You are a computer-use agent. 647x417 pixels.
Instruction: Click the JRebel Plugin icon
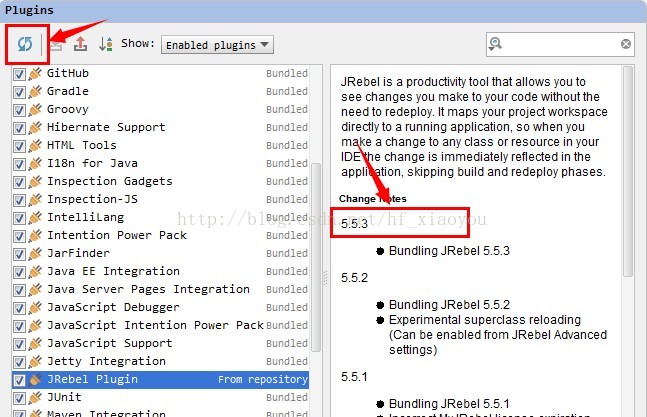35,379
